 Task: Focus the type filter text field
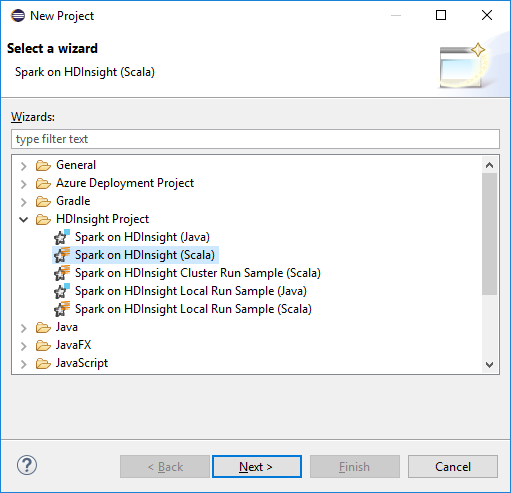tap(255, 139)
